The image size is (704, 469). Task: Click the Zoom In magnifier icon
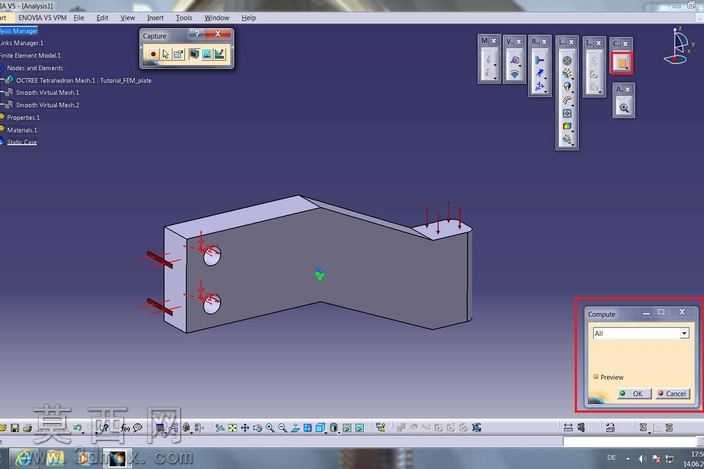270,428
